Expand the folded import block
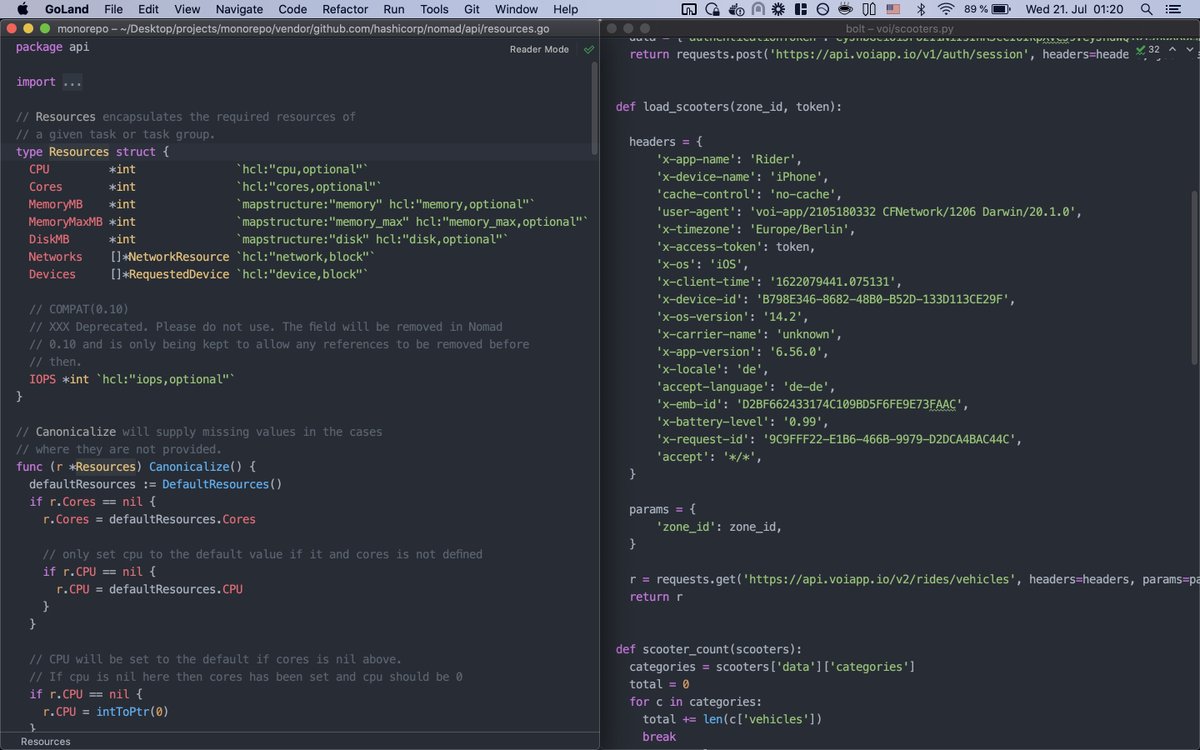Viewport: 1200px width, 750px height. pos(72,81)
